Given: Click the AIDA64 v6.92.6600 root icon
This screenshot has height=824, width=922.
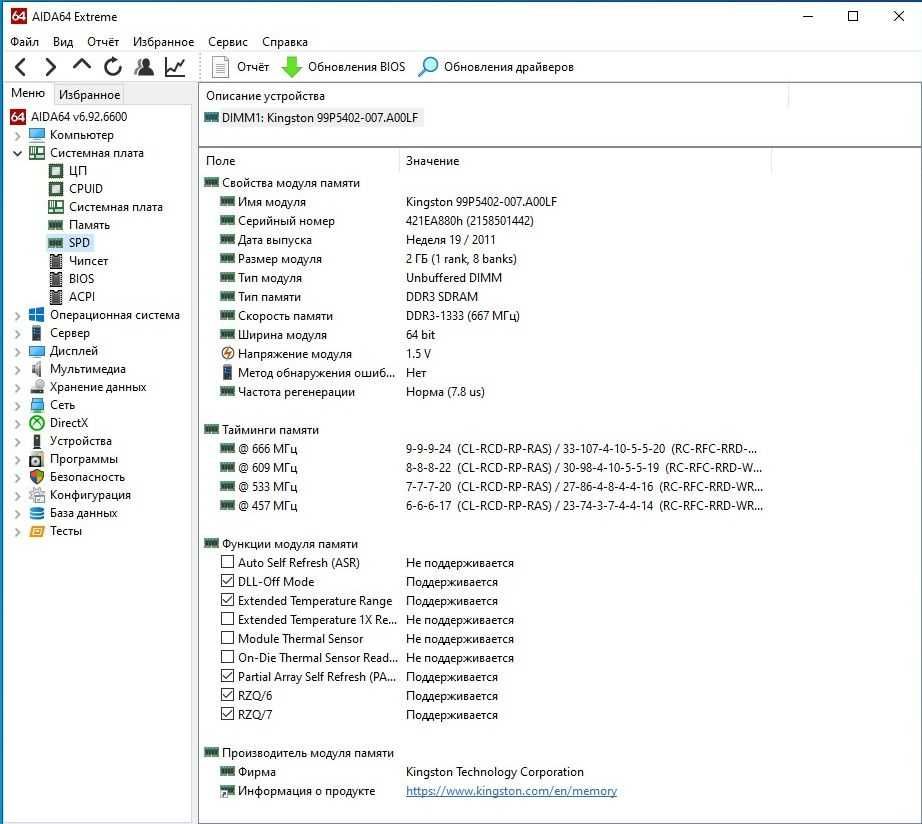Looking at the screenshot, I should pos(18,116).
